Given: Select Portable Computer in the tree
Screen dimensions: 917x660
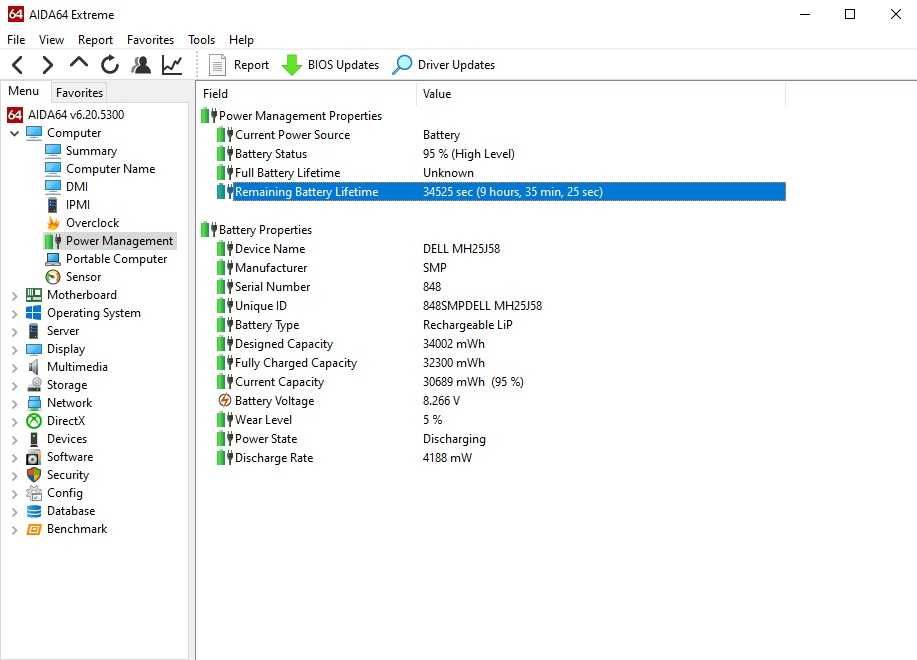Looking at the screenshot, I should coord(116,259).
